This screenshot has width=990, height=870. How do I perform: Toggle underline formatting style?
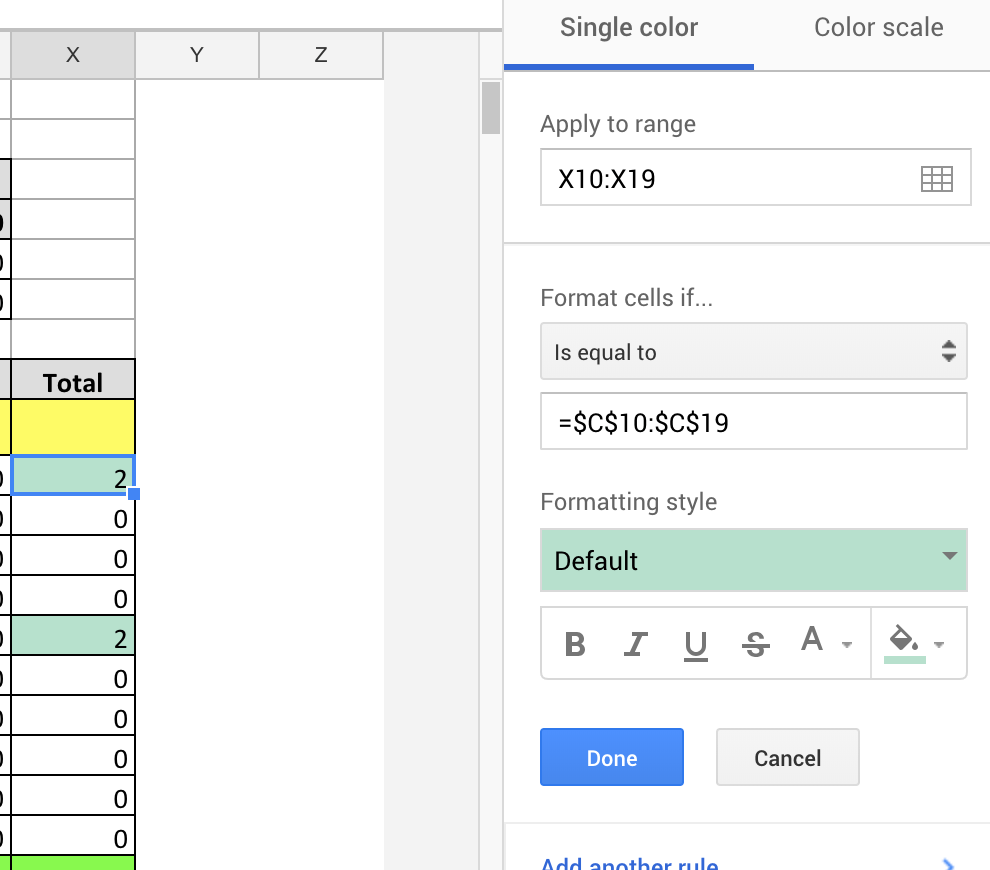point(696,643)
